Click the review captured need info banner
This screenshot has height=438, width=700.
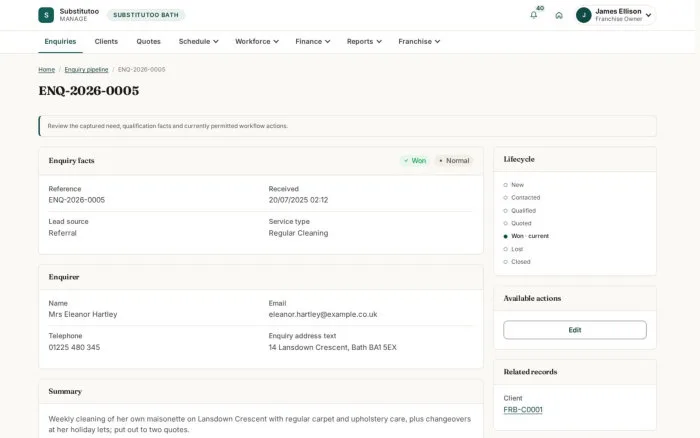pyautogui.click(x=347, y=126)
